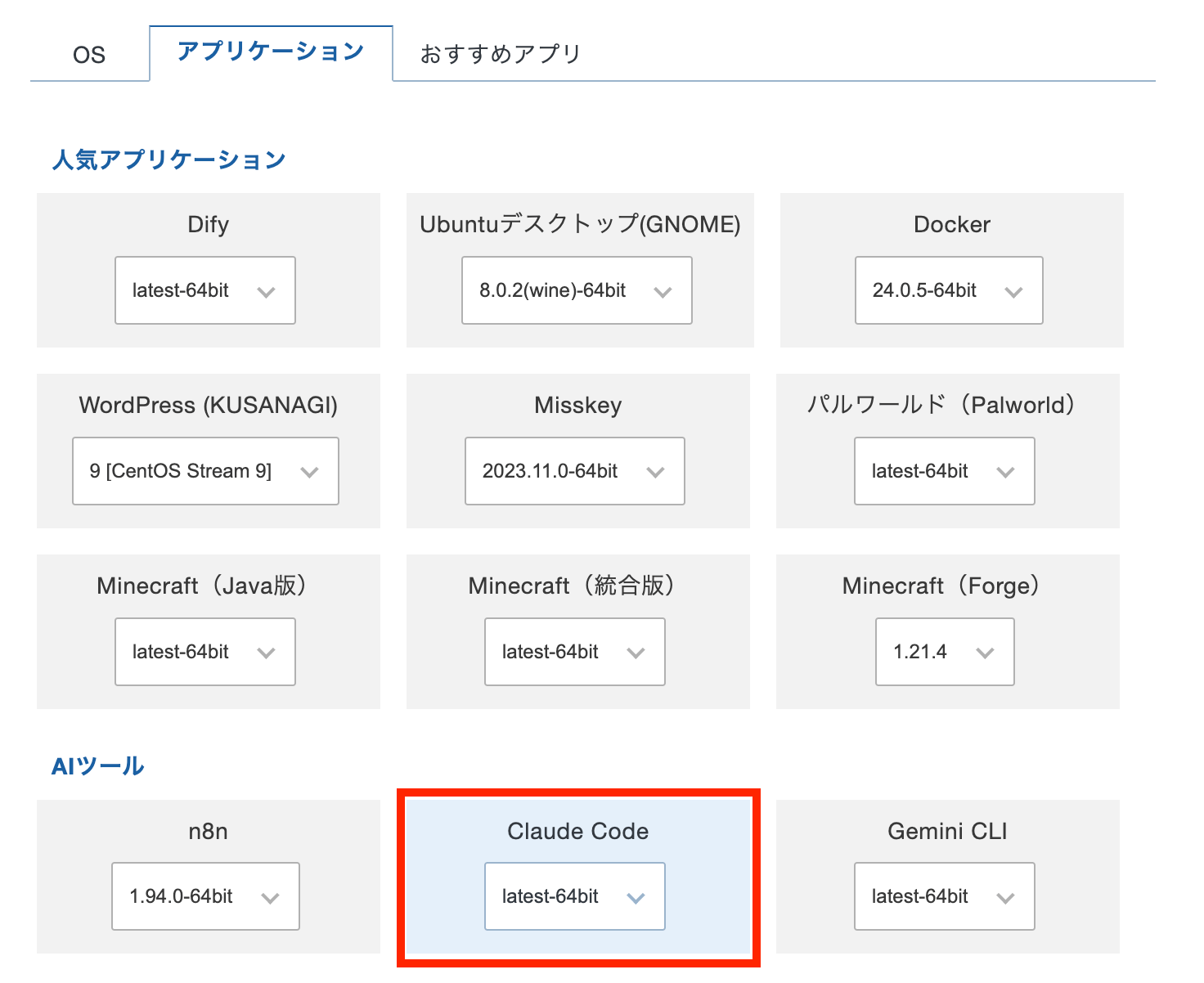This screenshot has height=983, width=1204.
Task: Open Minecraft (統合版) version dropdown
Action: [575, 652]
